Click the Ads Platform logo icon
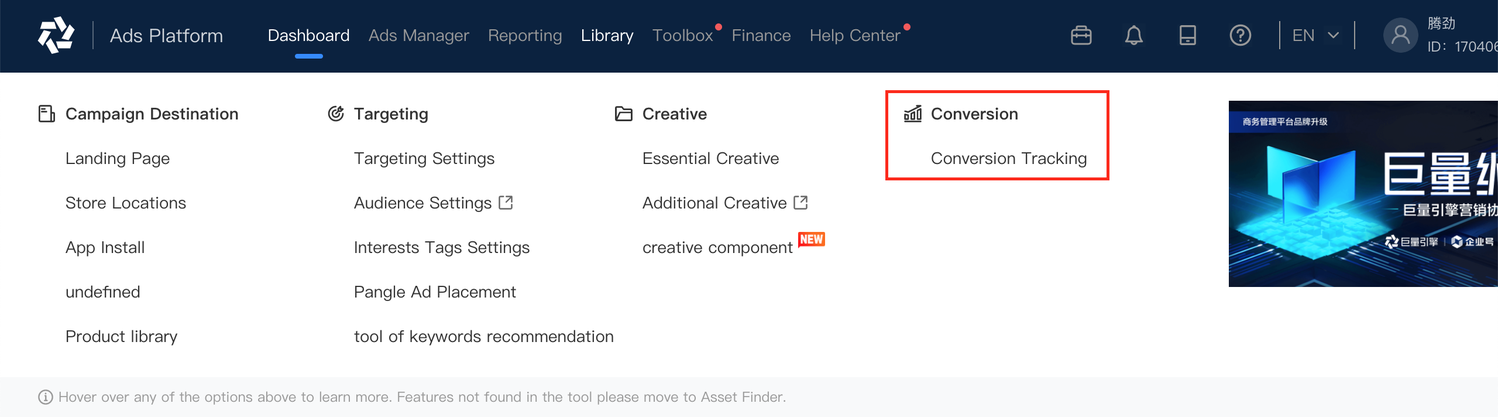 click(x=56, y=35)
